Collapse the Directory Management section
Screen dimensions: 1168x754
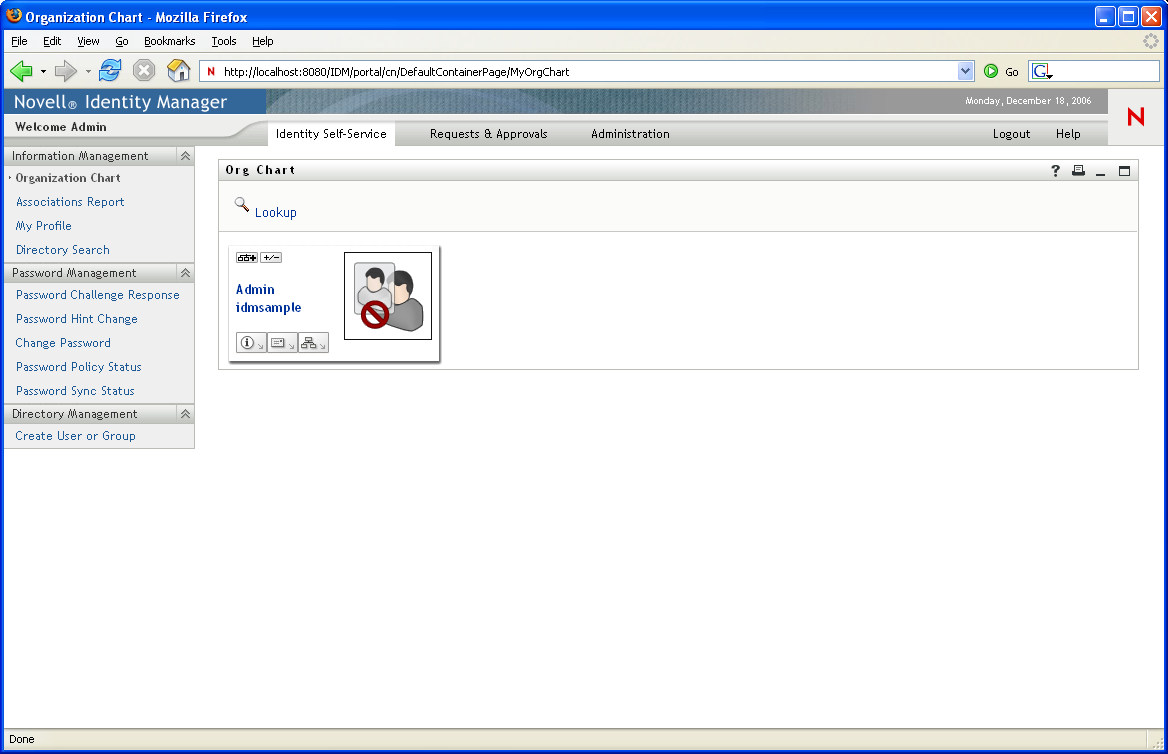185,414
